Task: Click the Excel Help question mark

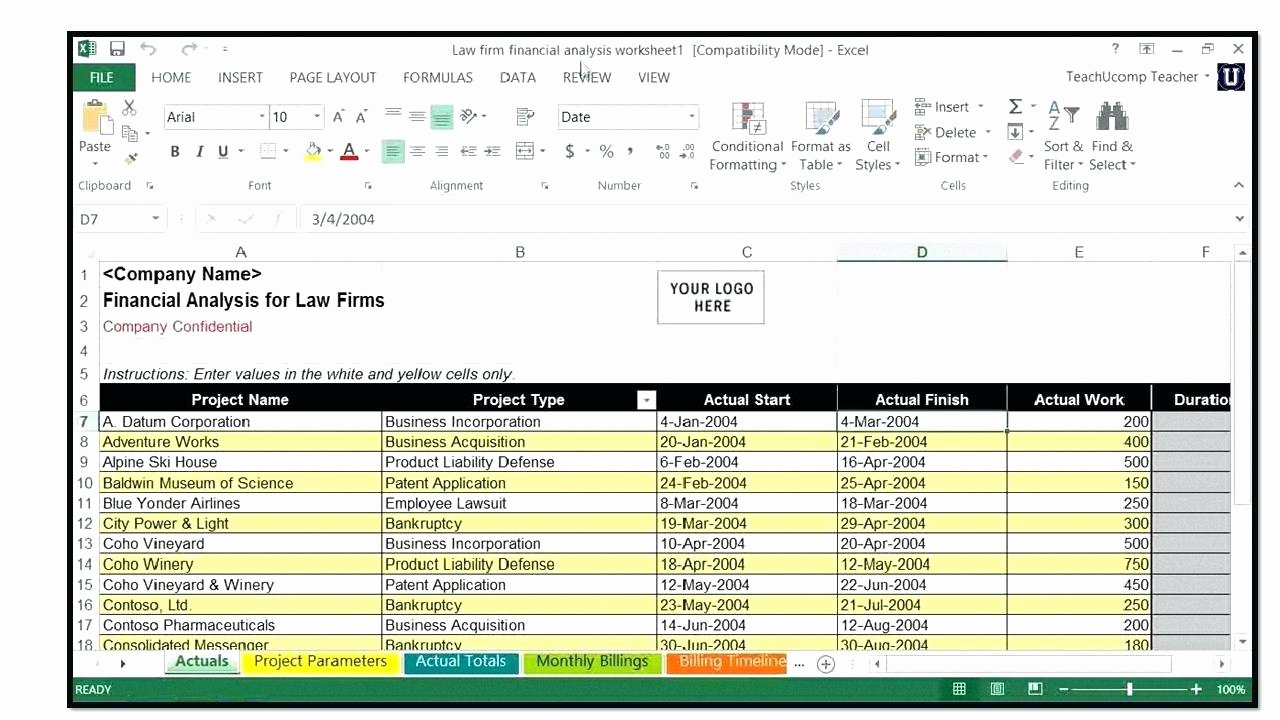Action: 1115,49
